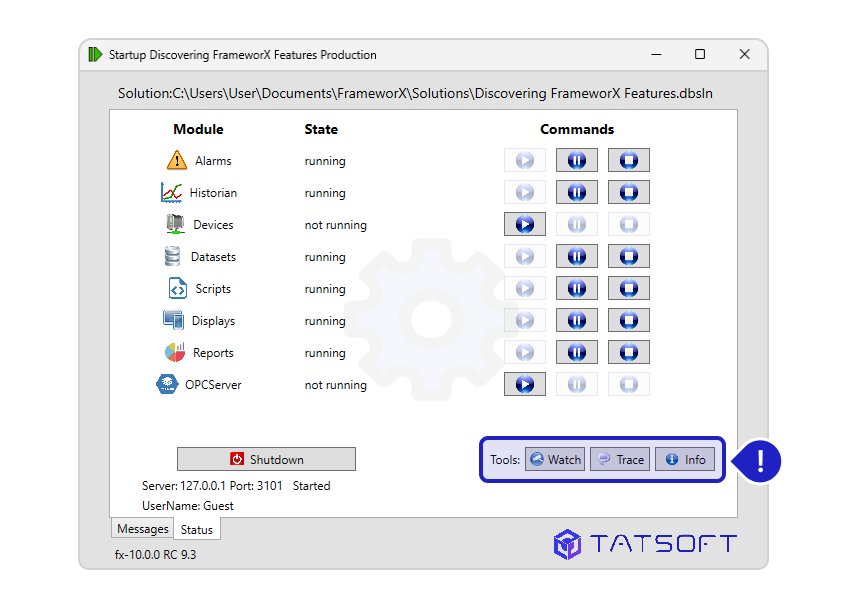The height and width of the screenshot is (608, 866).
Task: Click the play button in the Scripts row
Action: pos(525,289)
